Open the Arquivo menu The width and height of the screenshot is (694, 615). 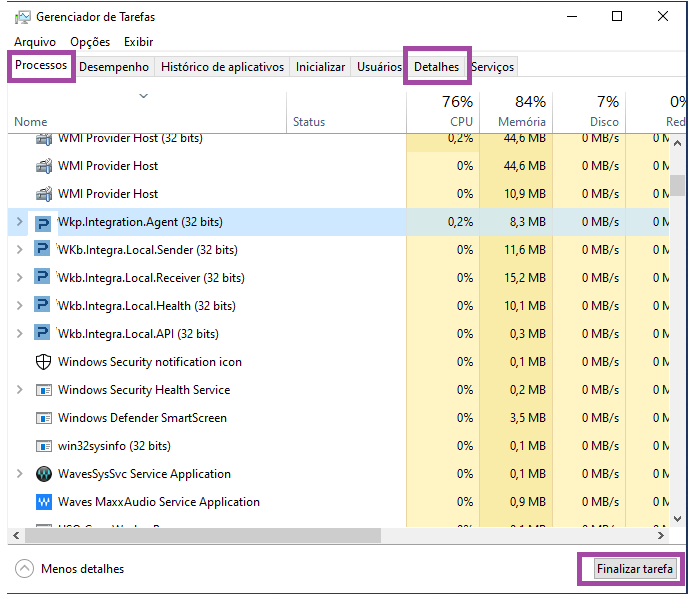point(35,42)
